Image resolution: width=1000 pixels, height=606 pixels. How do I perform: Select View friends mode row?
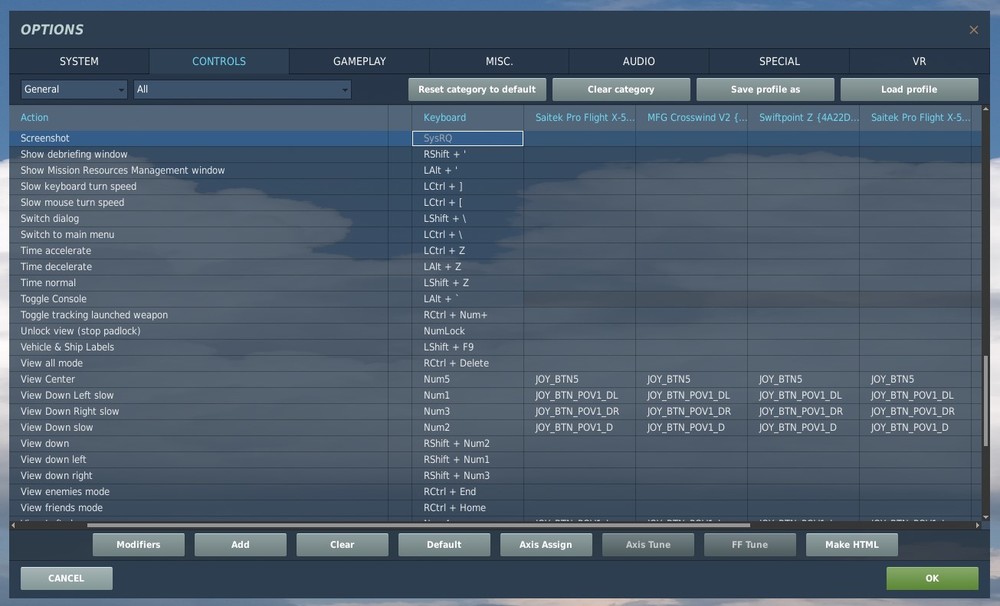pos(496,508)
